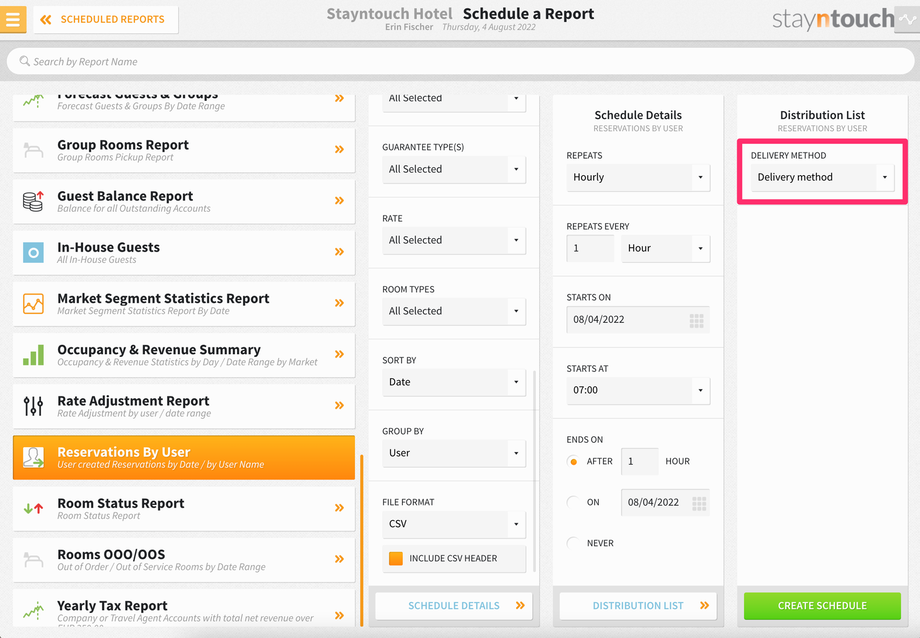Open the Repeats Hourly dropdown
Image resolution: width=920 pixels, height=638 pixels.
point(638,177)
